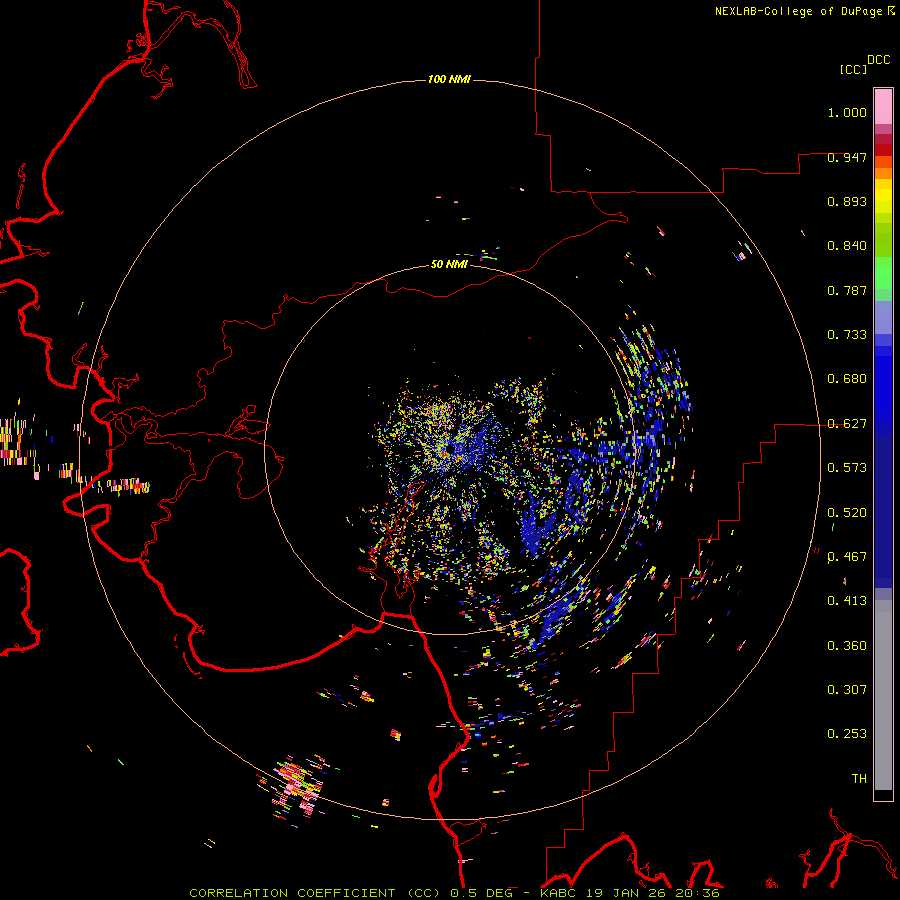The height and width of the screenshot is (900, 900).
Task: Click the 0.787 color scale value
Action: pyautogui.click(x=847, y=290)
